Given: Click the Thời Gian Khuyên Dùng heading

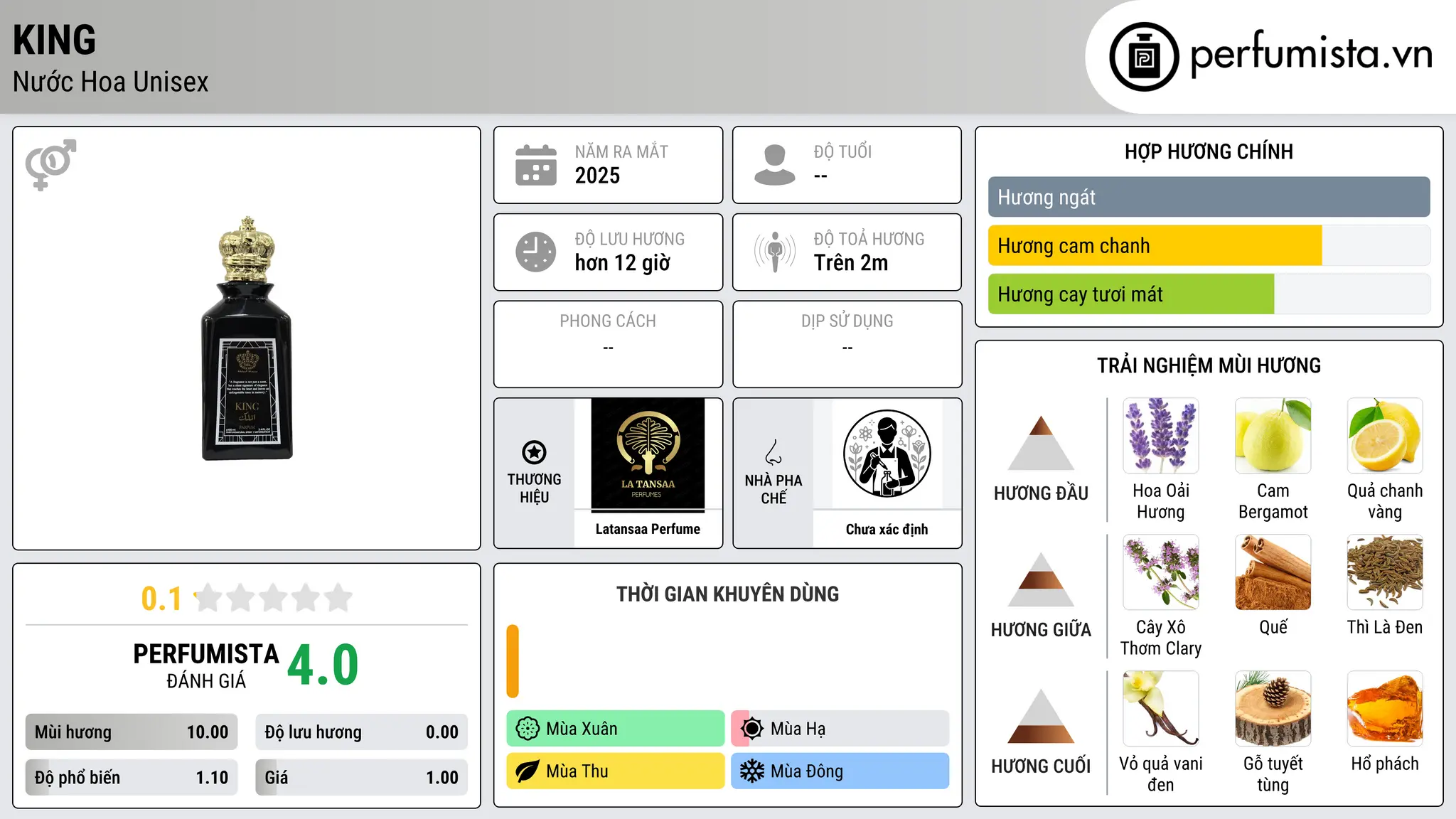Looking at the screenshot, I should (727, 594).
